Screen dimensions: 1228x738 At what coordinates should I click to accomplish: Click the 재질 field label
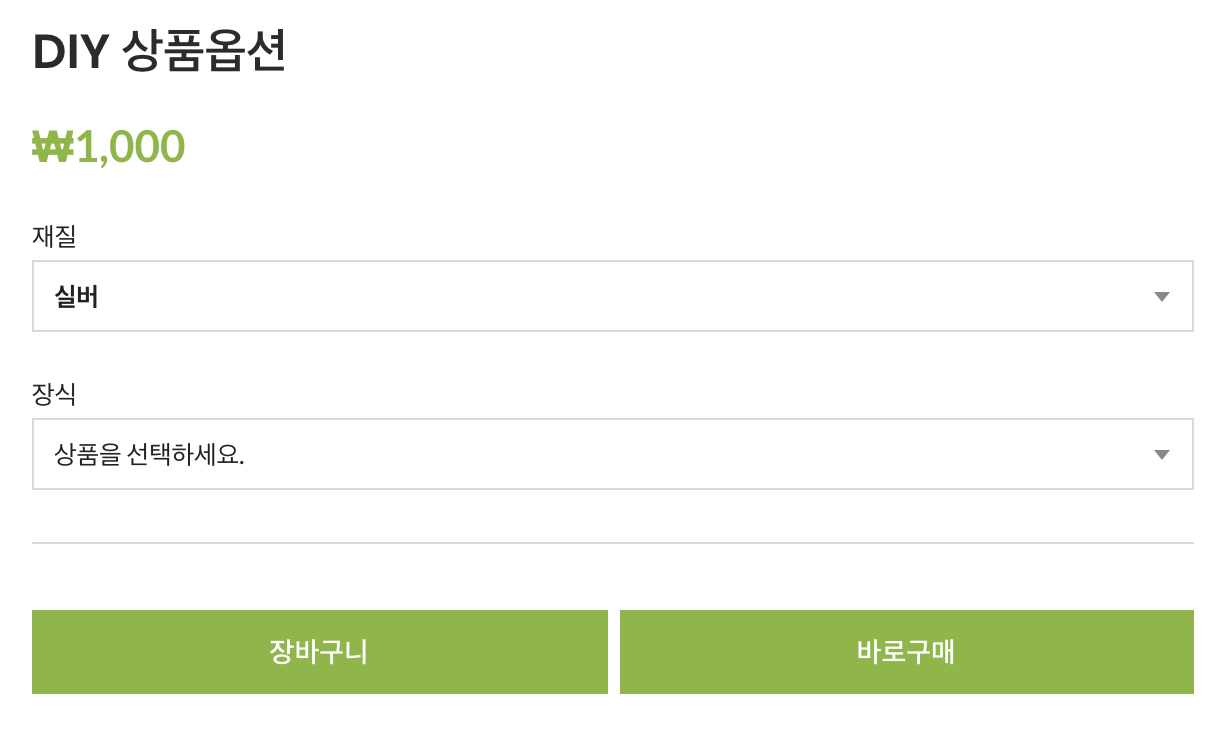[54, 236]
